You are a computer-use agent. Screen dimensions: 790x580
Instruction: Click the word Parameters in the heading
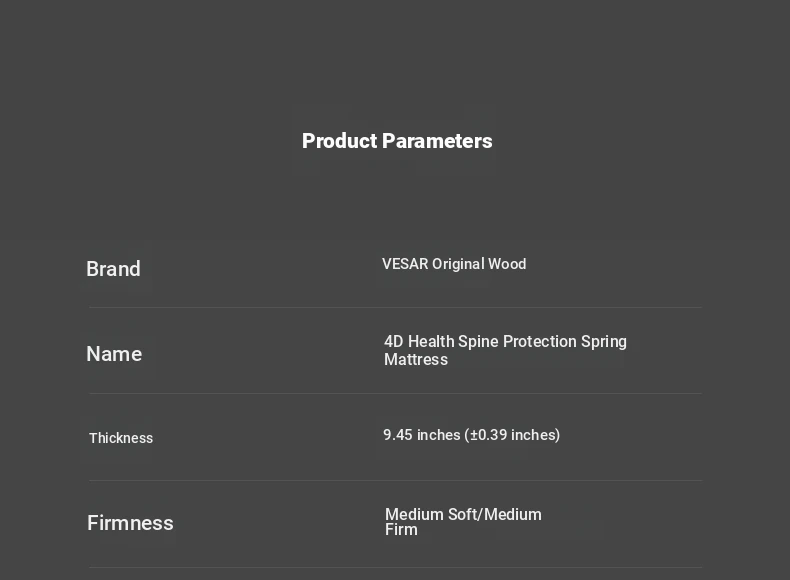[437, 141]
